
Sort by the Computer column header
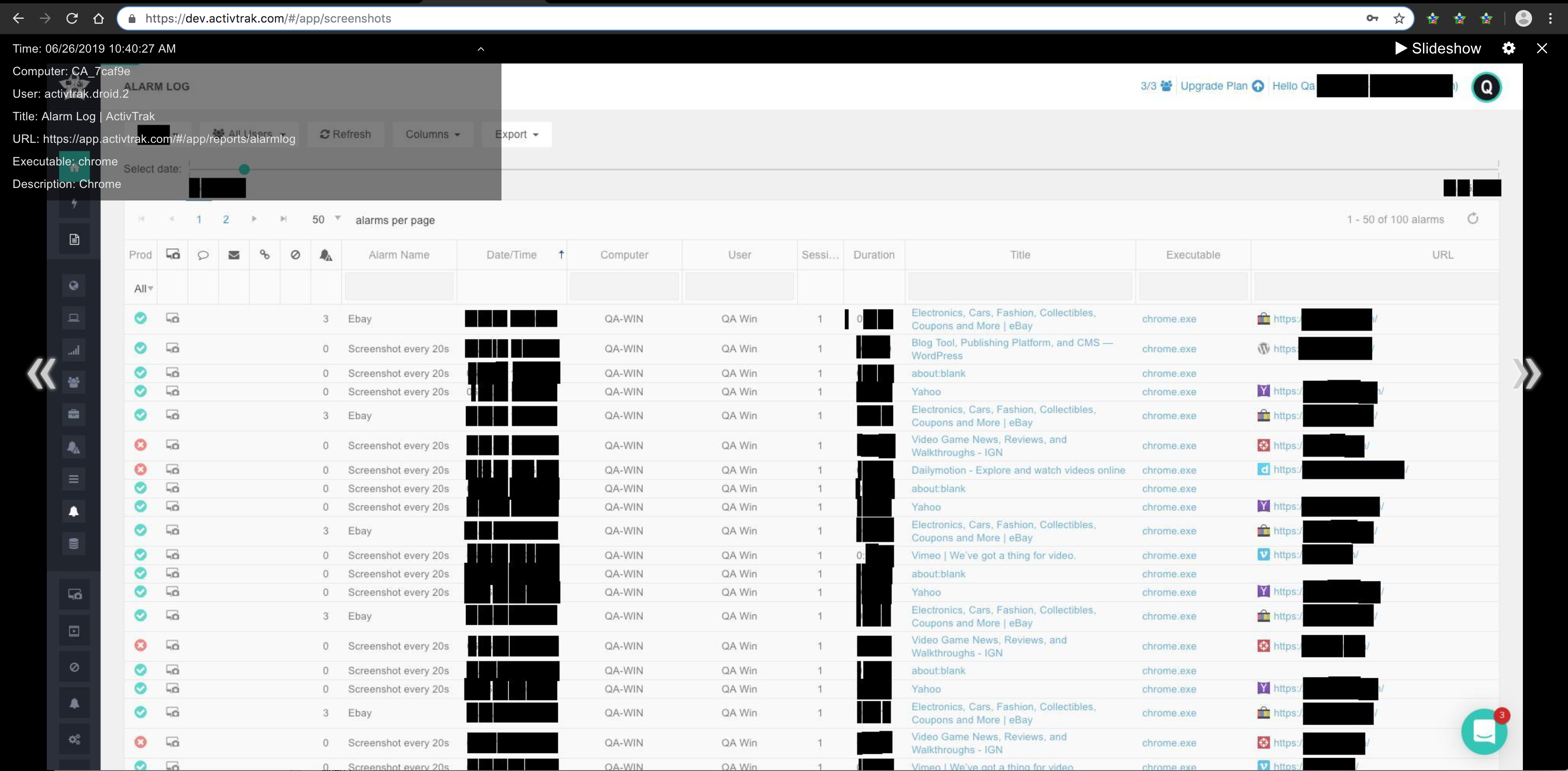coord(624,255)
